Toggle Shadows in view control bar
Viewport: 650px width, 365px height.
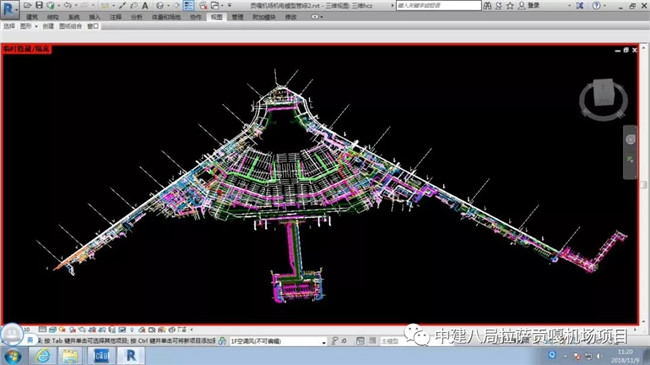pos(73,330)
